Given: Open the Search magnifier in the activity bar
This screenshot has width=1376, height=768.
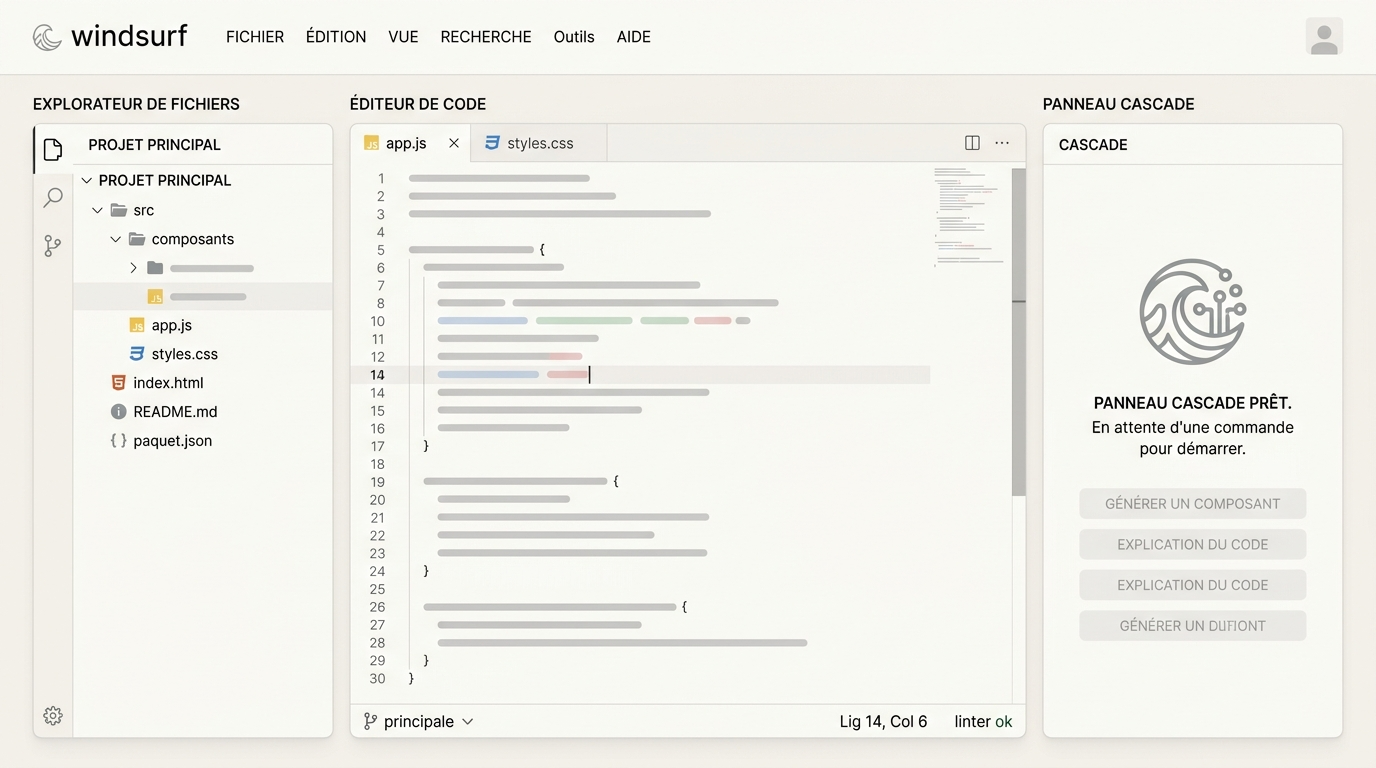Looking at the screenshot, I should [53, 198].
